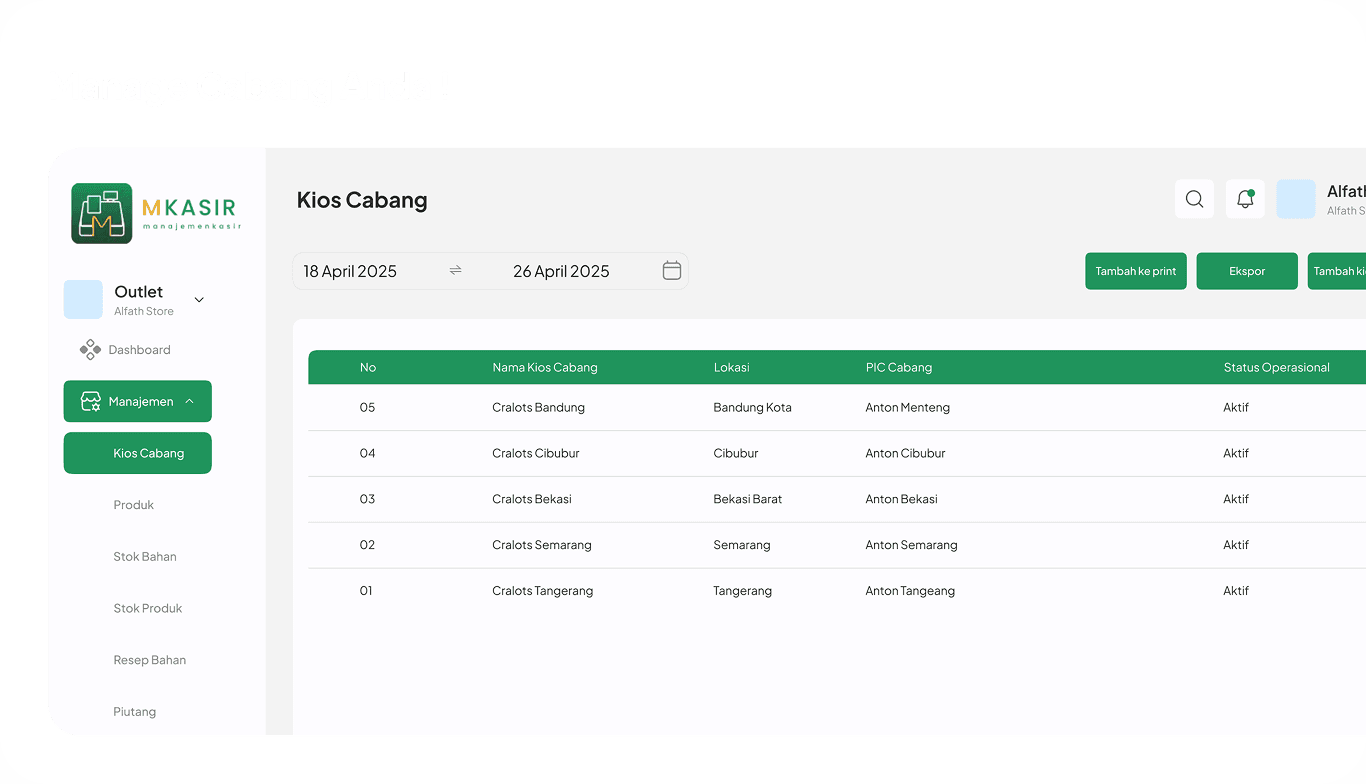
Task: Open the calendar date picker icon
Action: click(672, 271)
